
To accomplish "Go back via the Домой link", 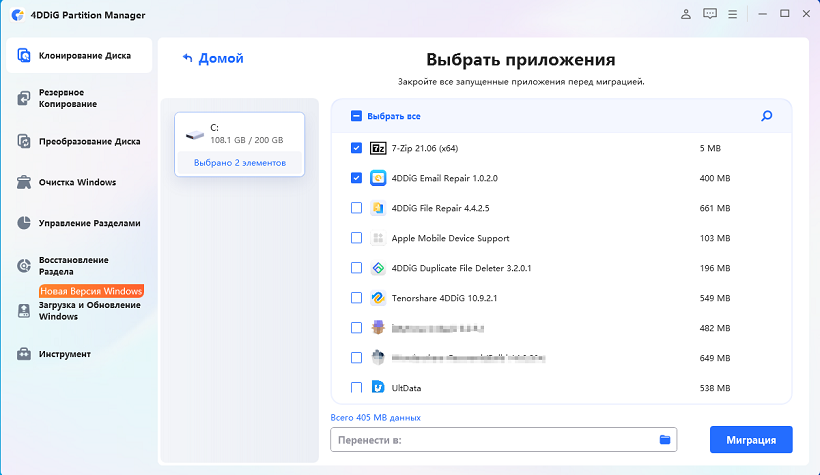I will pos(221,58).
